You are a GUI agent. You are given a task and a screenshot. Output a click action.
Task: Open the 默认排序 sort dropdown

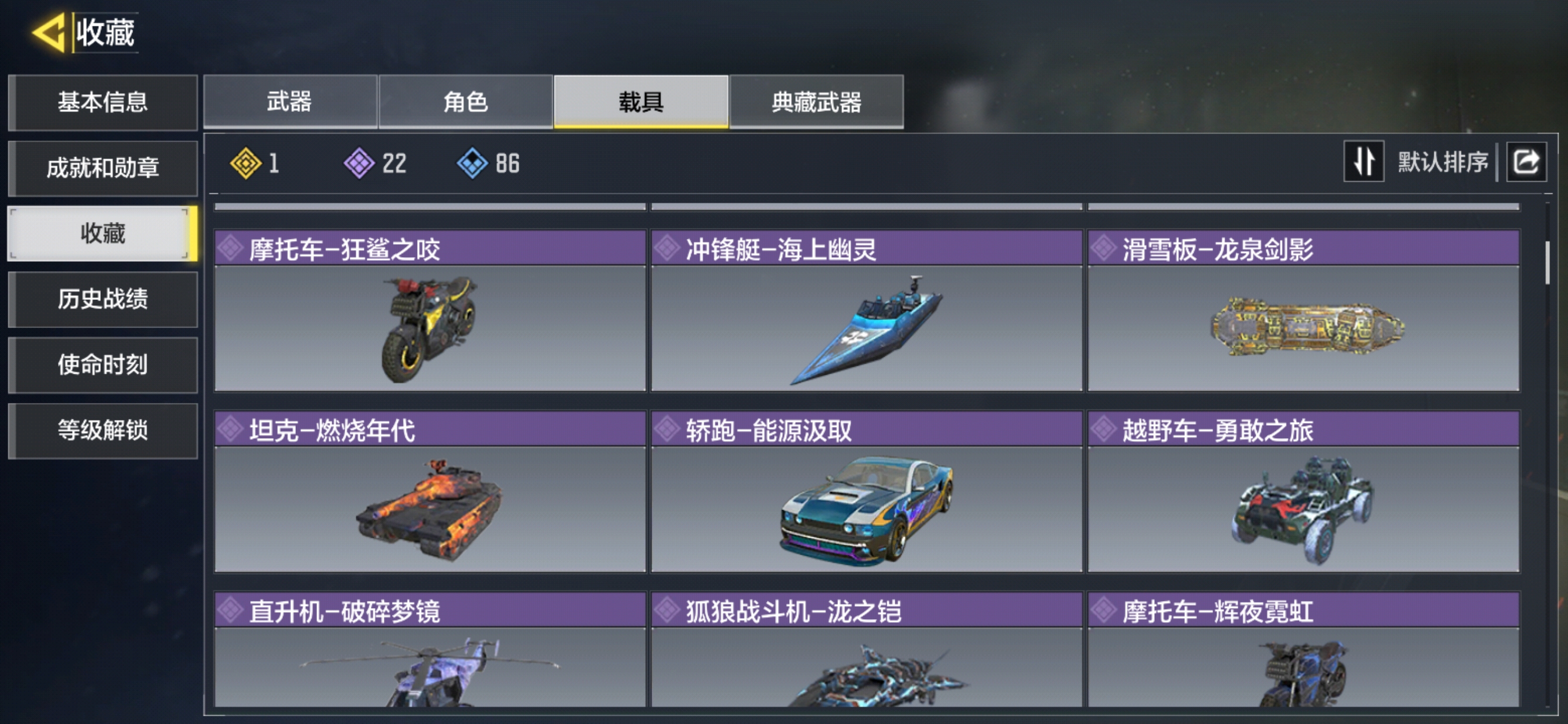click(x=1442, y=162)
